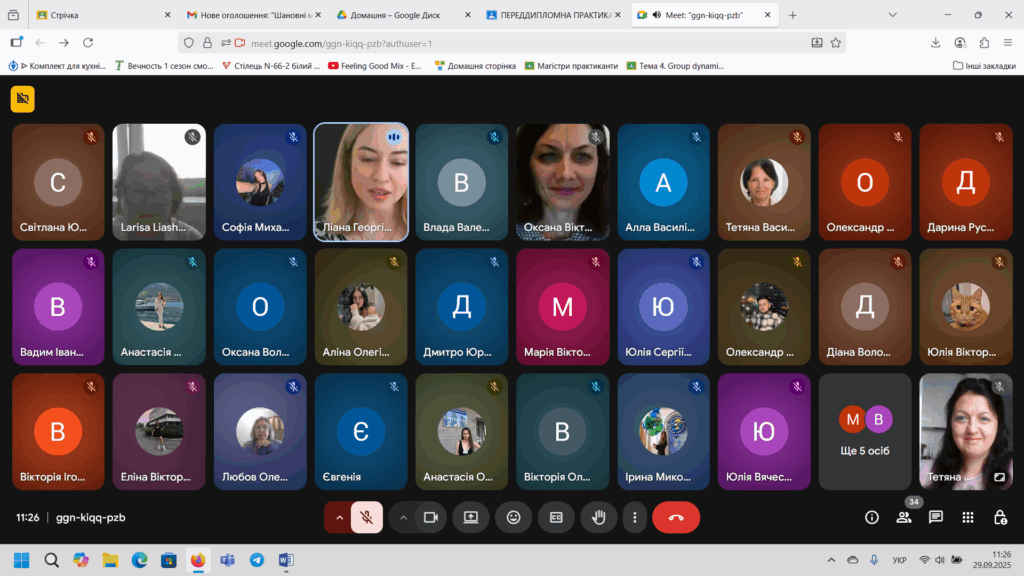Open the three-dot more options menu
The image size is (1024, 576).
point(634,517)
